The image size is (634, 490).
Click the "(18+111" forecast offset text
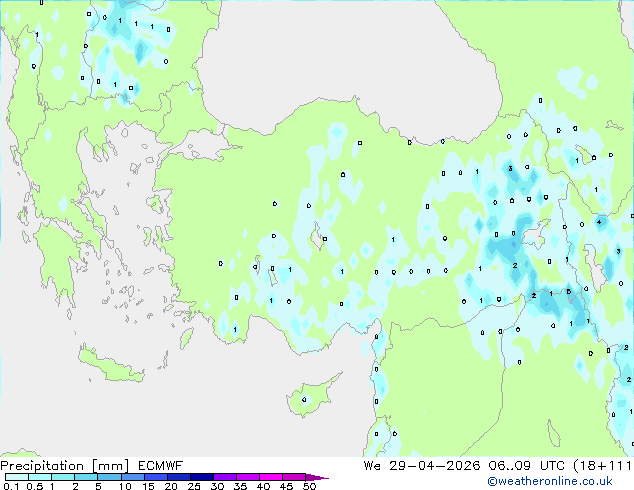tap(603, 466)
